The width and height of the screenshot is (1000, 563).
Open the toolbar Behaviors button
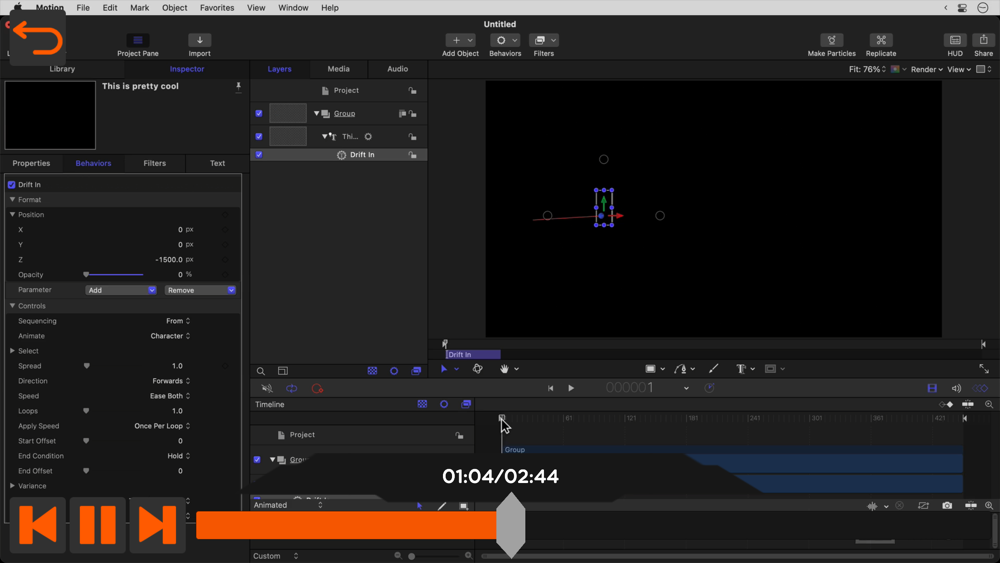point(504,40)
